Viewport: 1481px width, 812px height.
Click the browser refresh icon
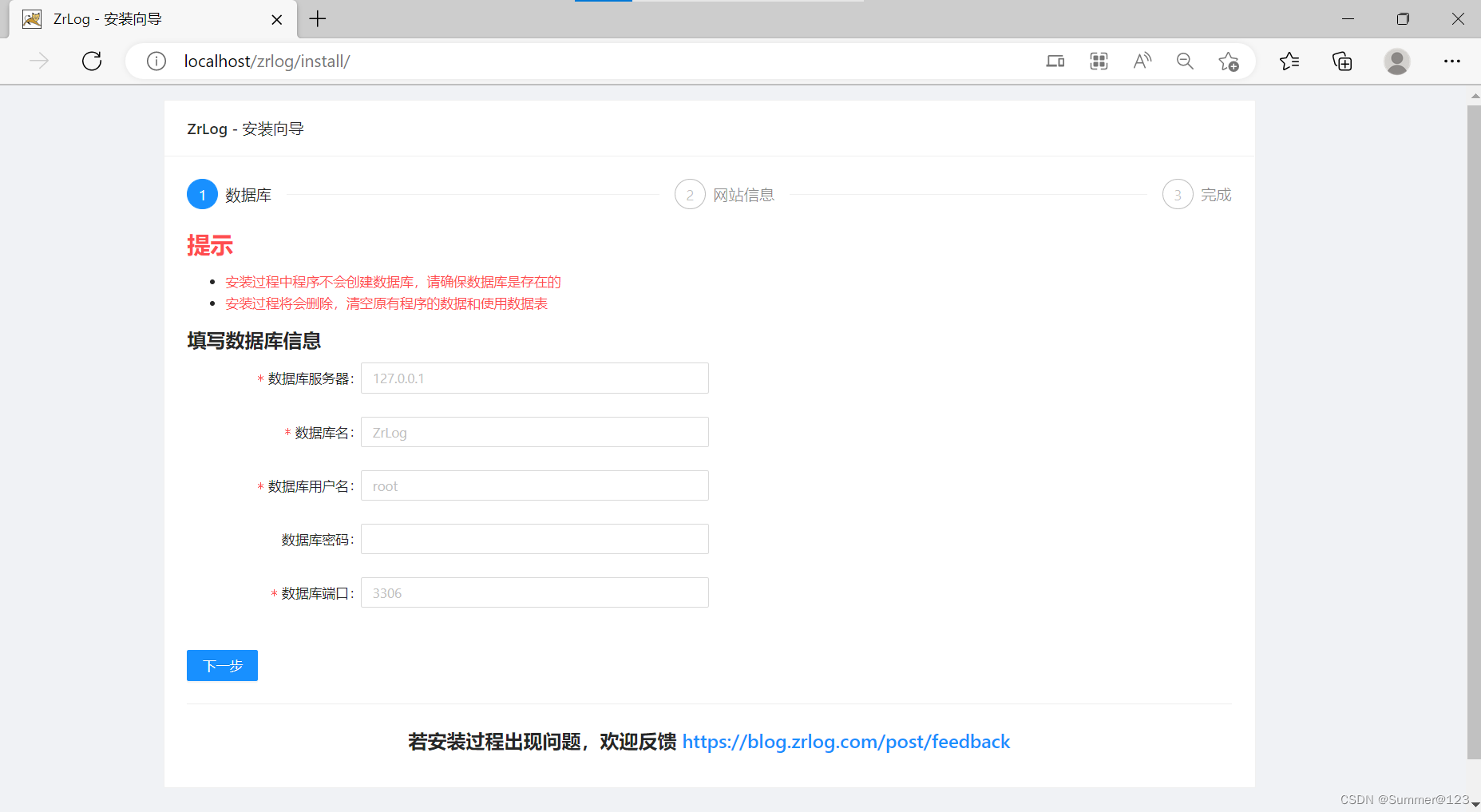pos(92,61)
